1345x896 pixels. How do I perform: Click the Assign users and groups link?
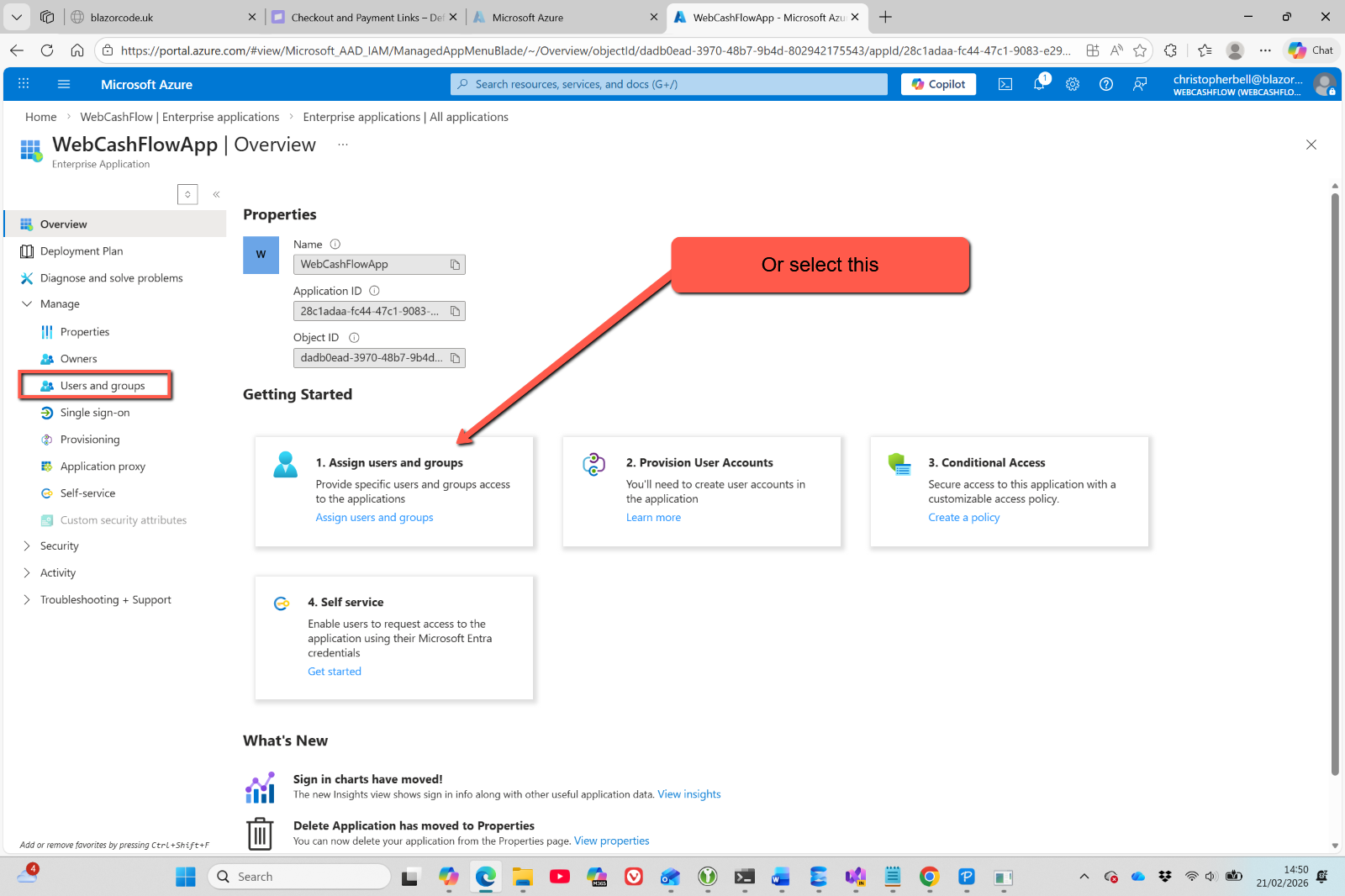(x=374, y=518)
